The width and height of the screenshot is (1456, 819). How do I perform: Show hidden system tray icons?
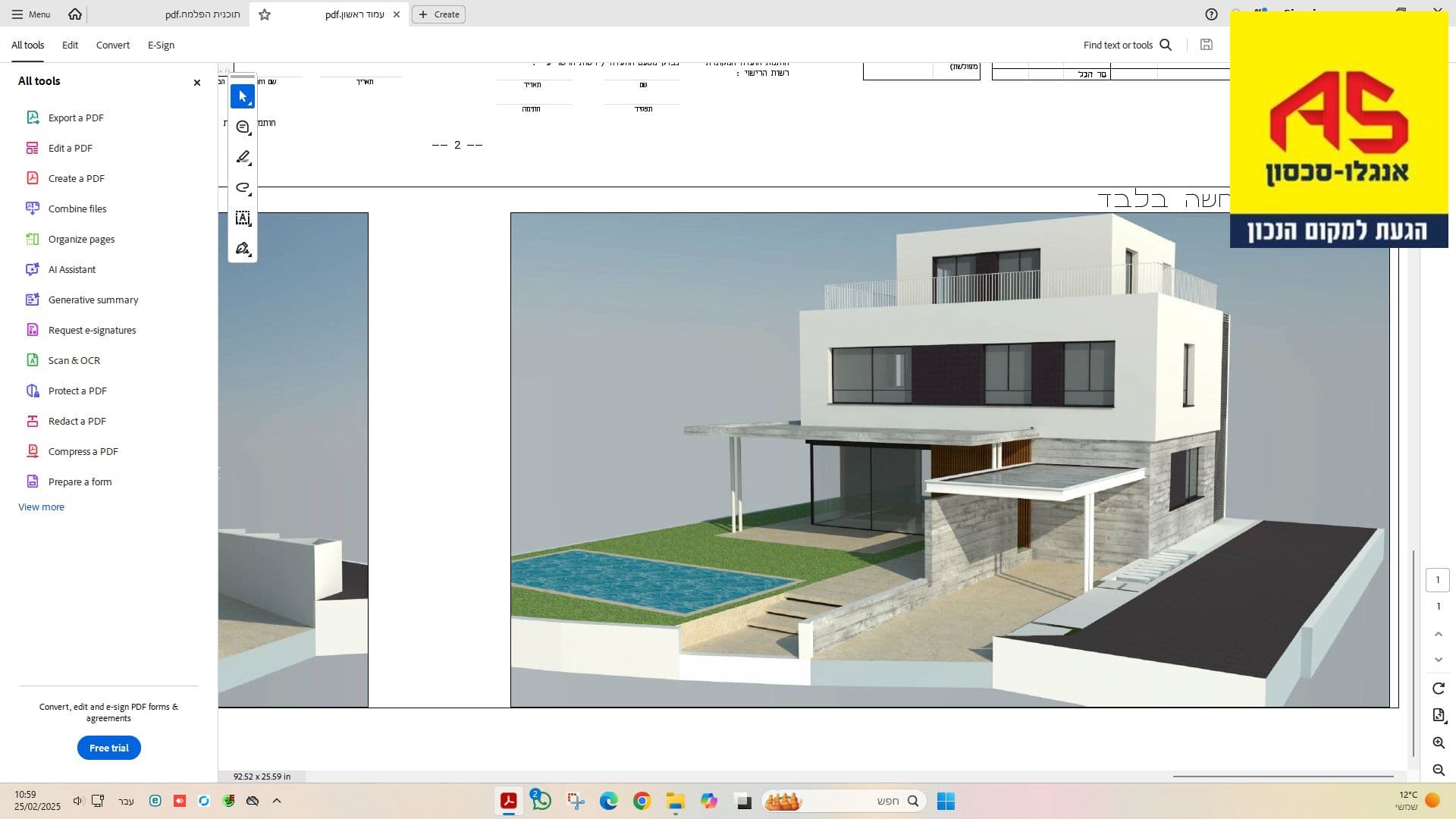pos(277,801)
